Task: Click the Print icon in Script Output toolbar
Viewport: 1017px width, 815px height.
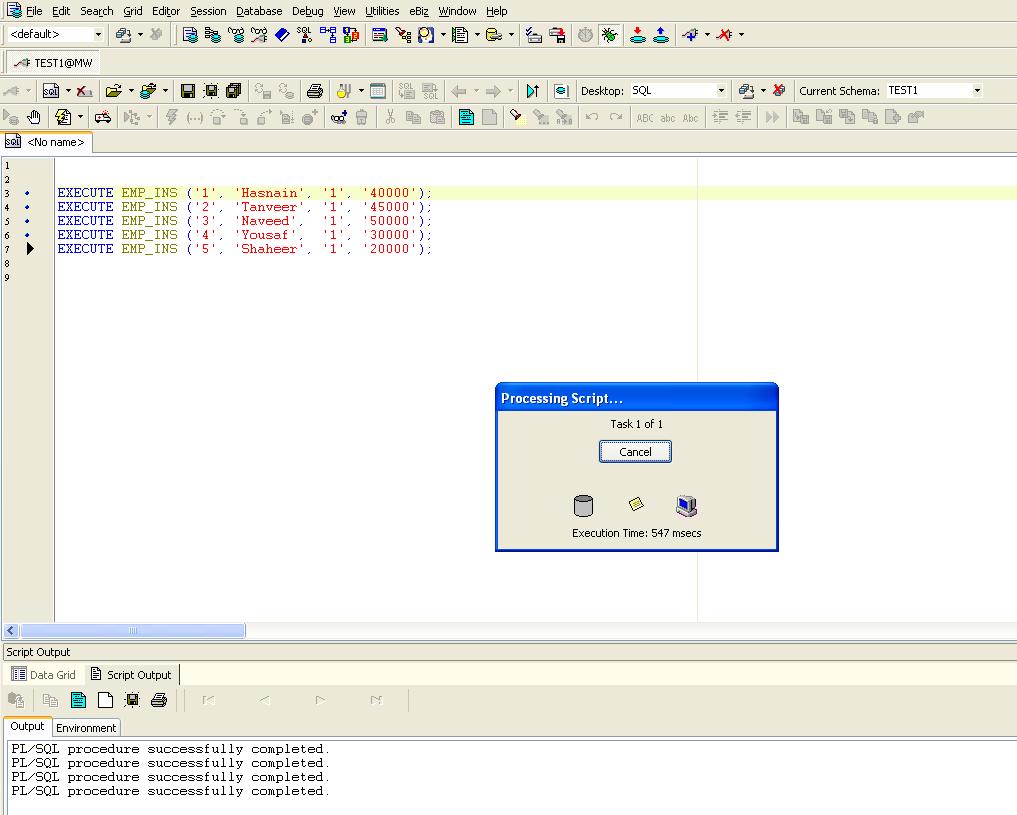Action: tap(157, 700)
